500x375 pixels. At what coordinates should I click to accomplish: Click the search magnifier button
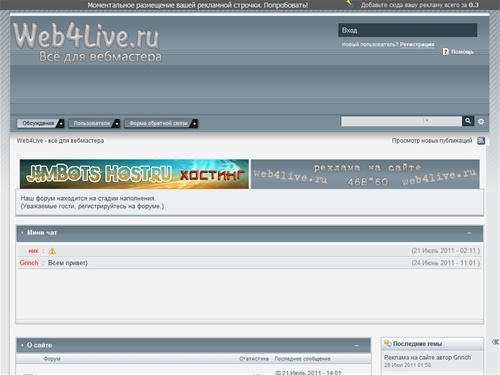pos(468,121)
